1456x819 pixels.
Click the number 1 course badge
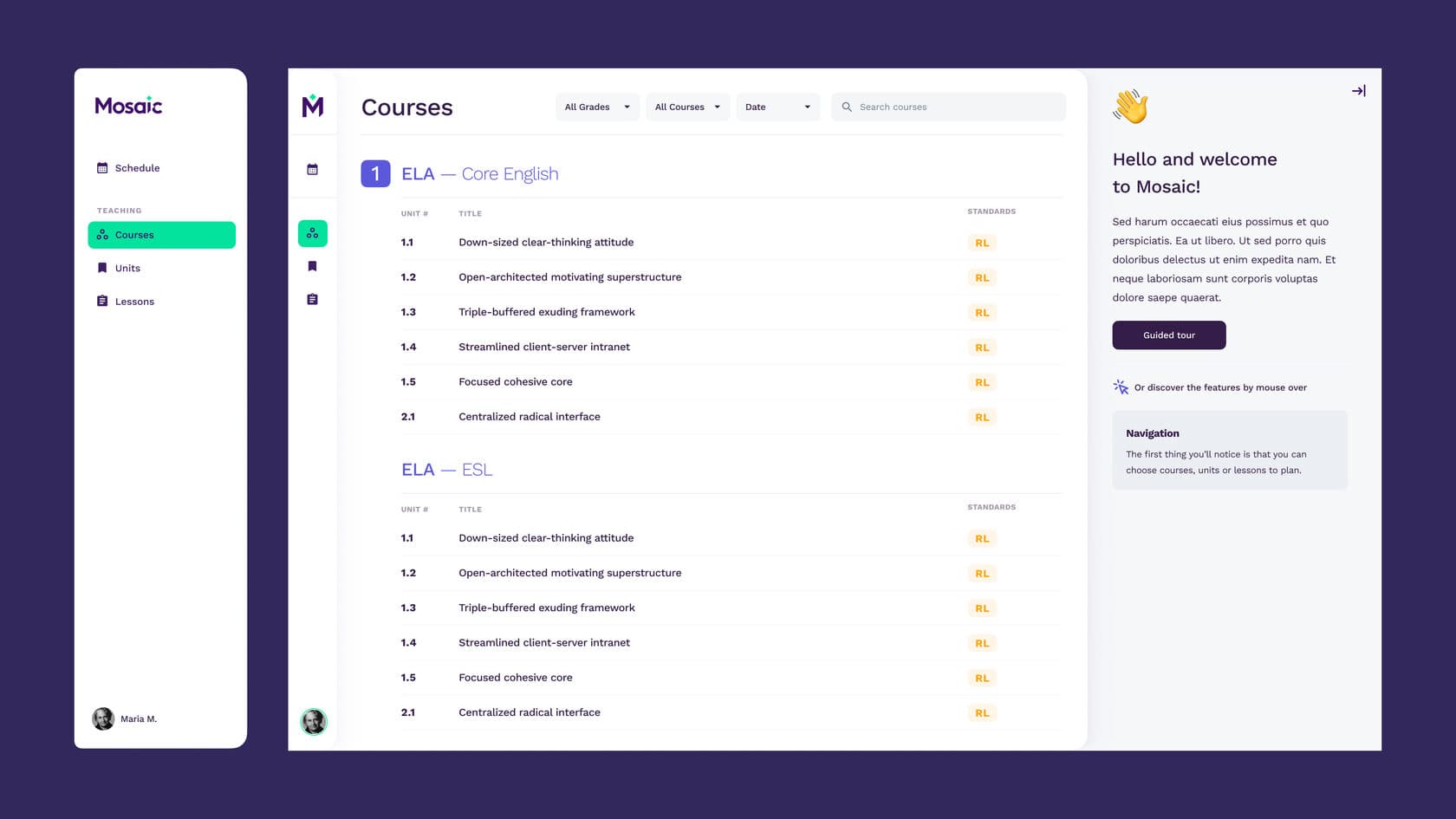click(375, 174)
